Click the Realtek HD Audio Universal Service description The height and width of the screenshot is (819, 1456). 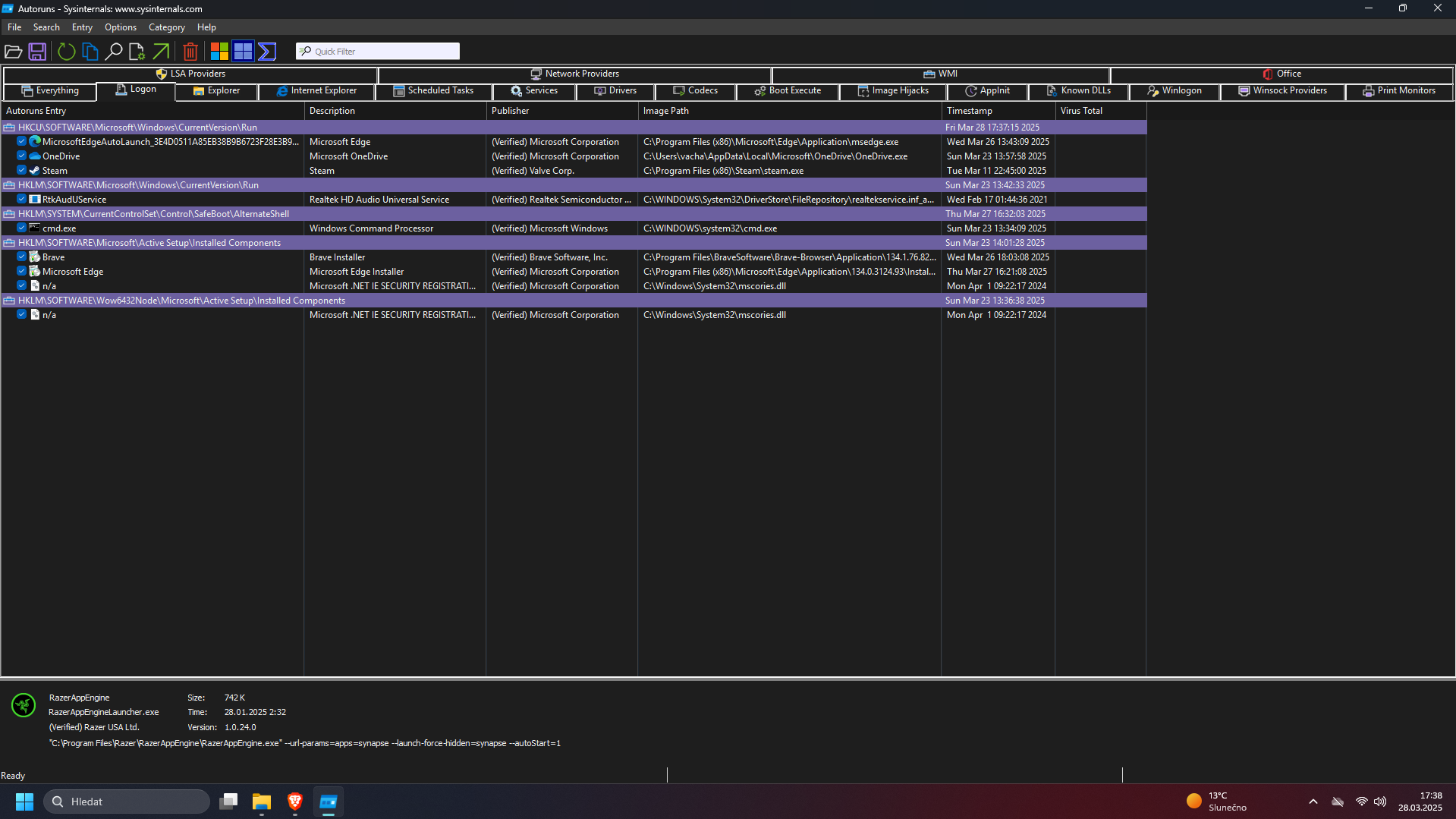point(379,200)
